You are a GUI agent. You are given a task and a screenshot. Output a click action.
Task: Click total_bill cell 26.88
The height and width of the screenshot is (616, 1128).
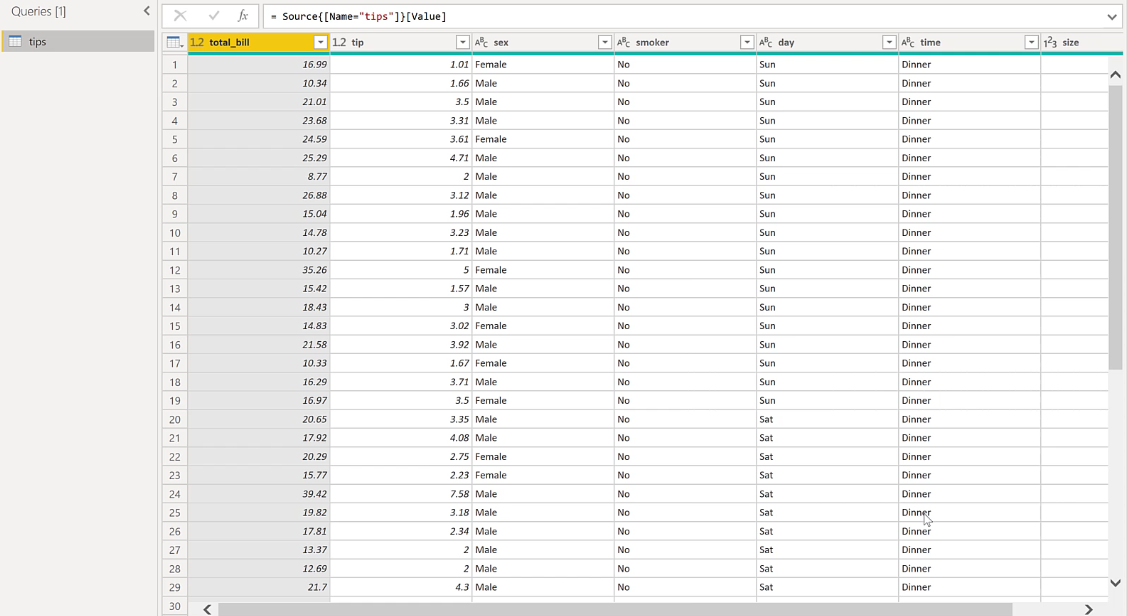258,196
